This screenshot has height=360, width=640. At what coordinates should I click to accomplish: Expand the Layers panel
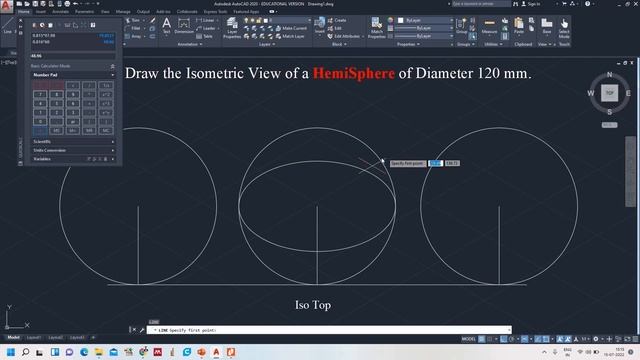(267, 44)
